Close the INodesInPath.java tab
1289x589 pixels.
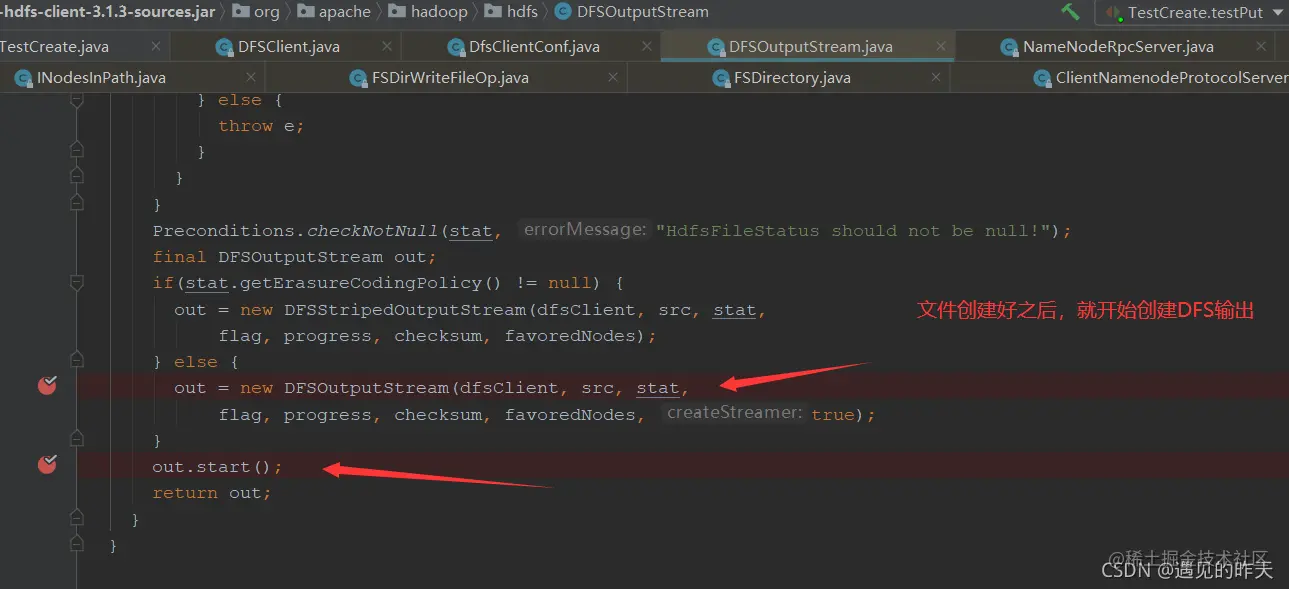click(x=250, y=77)
